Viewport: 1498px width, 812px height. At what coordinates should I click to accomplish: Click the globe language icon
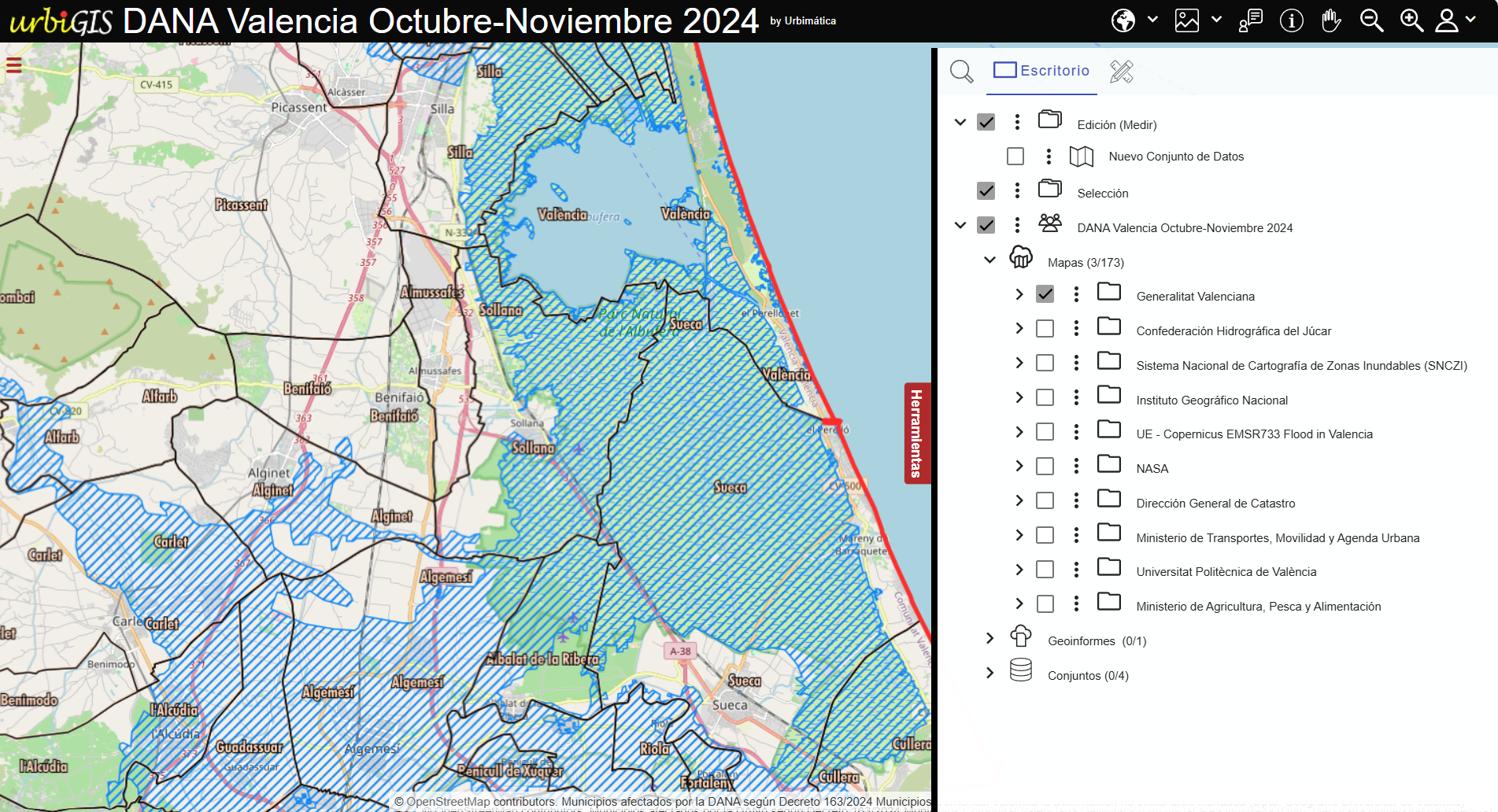click(1123, 20)
